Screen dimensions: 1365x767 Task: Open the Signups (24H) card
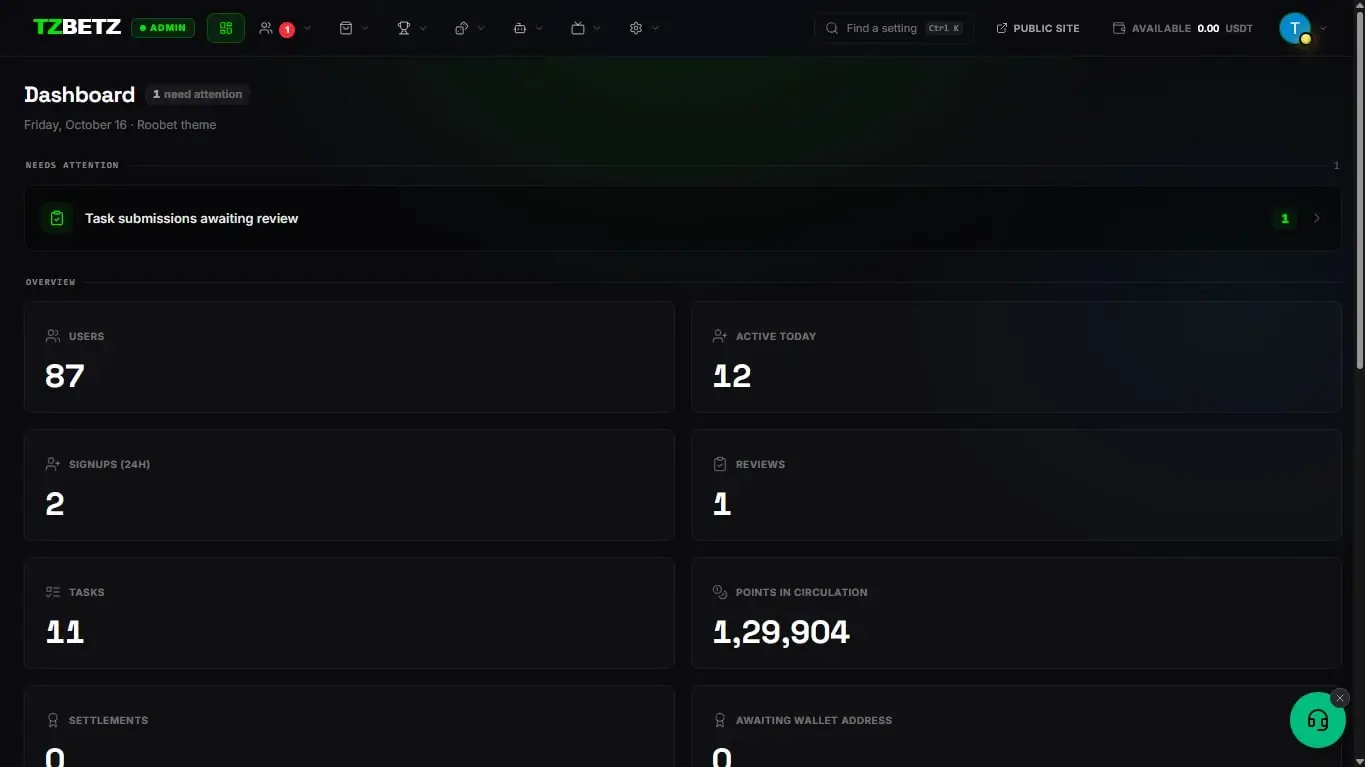[349, 485]
